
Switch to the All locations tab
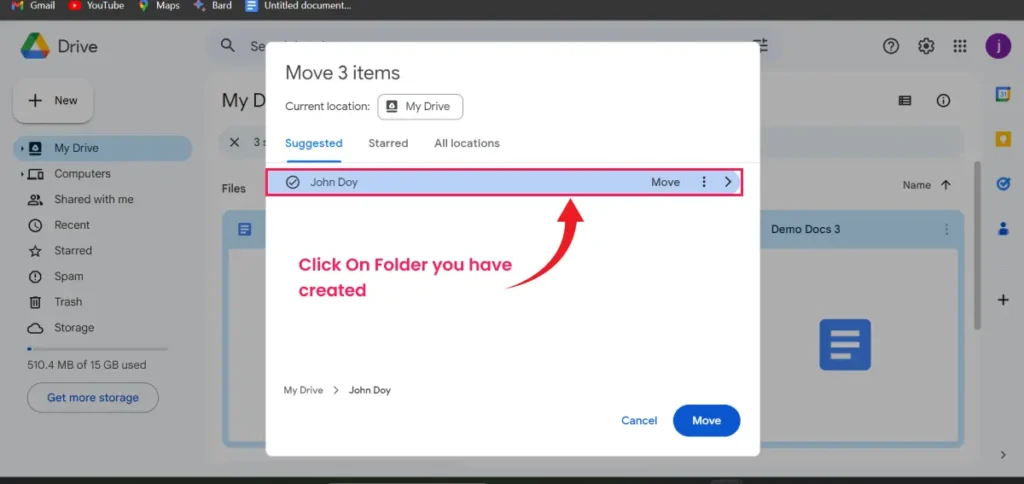466,143
